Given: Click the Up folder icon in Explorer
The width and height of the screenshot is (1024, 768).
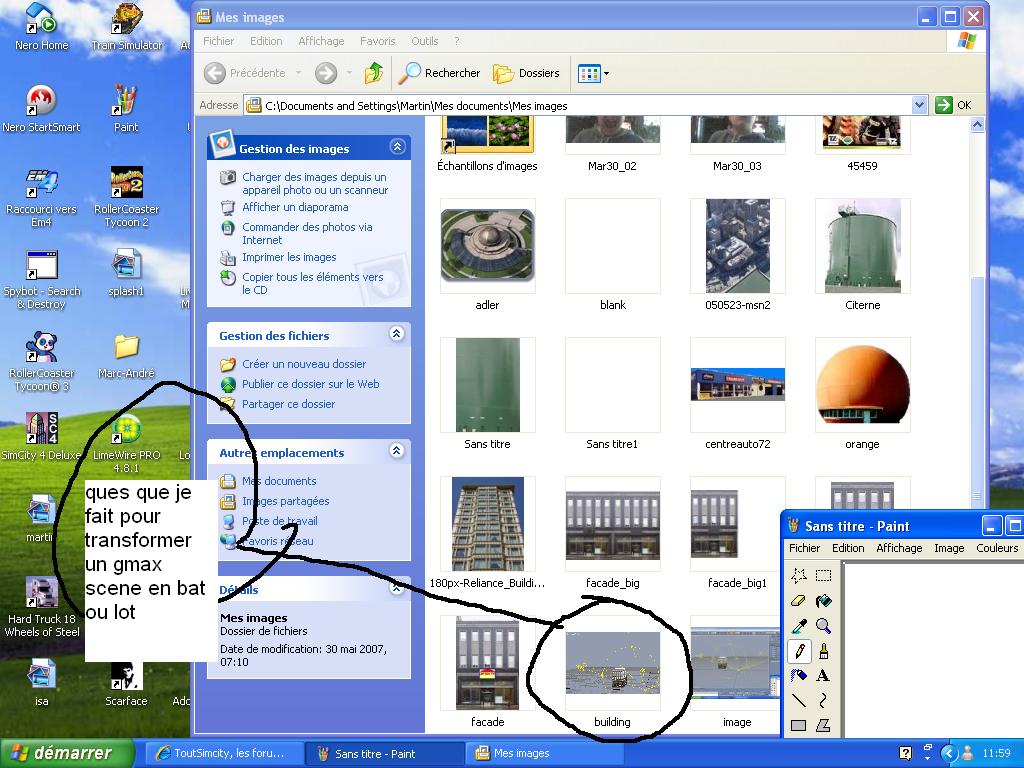Looking at the screenshot, I should pos(374,73).
